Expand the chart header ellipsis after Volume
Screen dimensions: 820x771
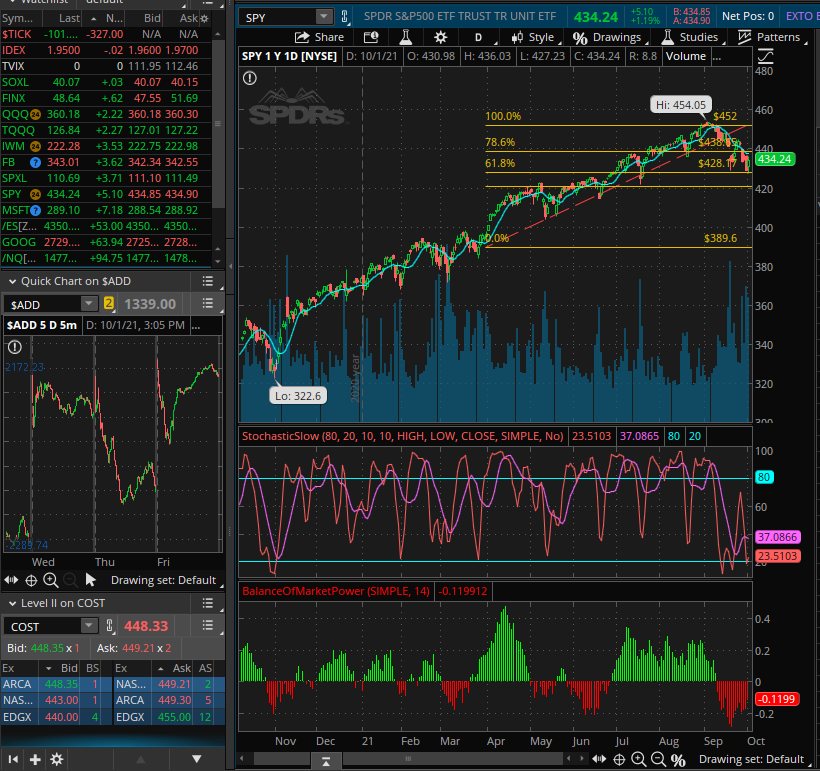coord(716,56)
